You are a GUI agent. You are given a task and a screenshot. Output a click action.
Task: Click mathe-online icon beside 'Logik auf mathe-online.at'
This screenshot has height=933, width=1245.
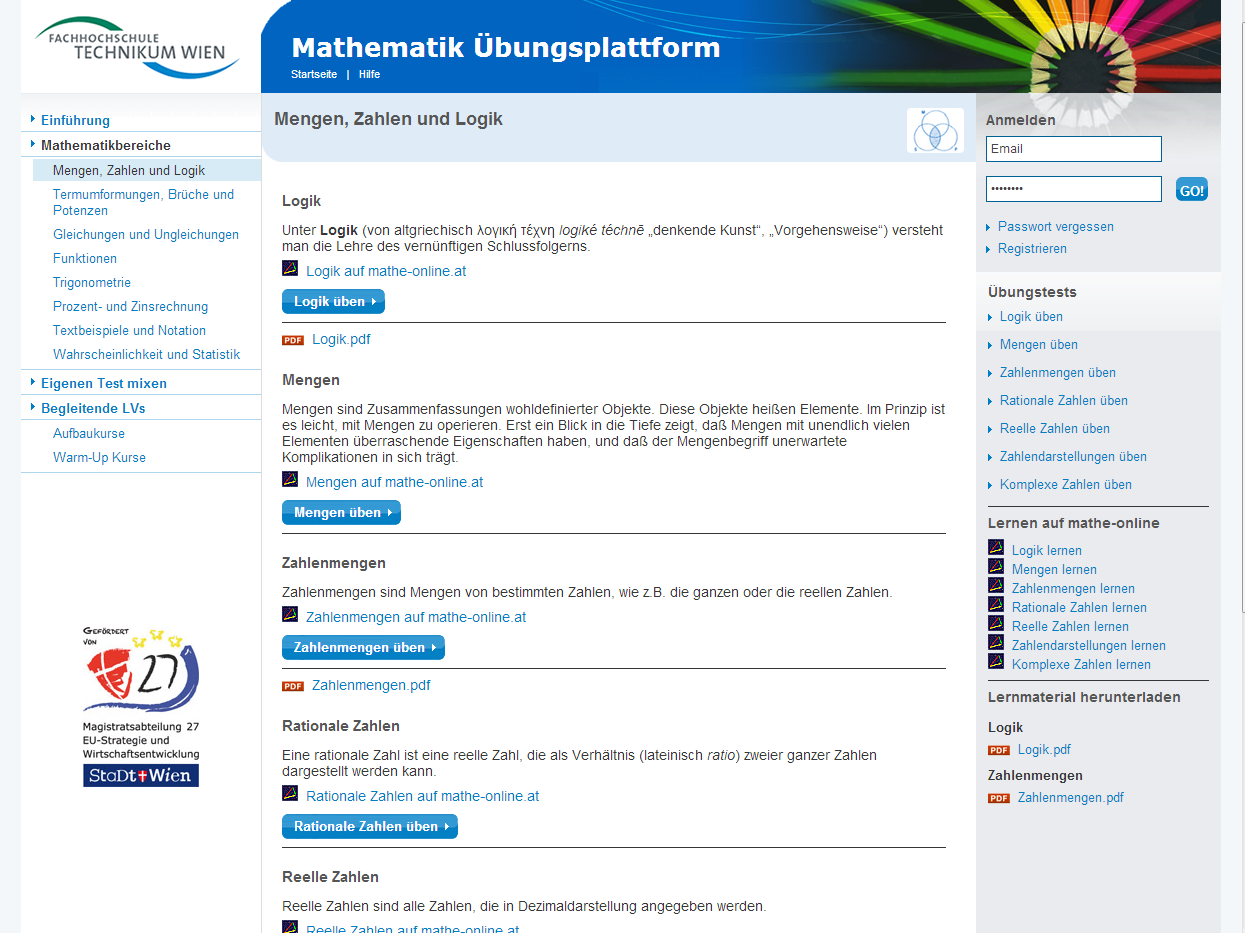click(x=290, y=268)
